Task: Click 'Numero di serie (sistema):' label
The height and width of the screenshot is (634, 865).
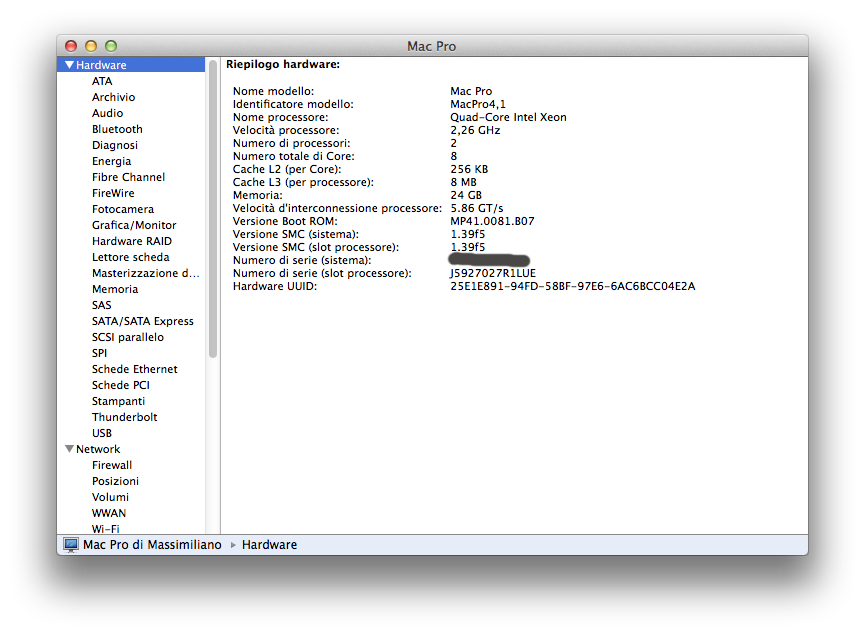Action: tap(302, 260)
